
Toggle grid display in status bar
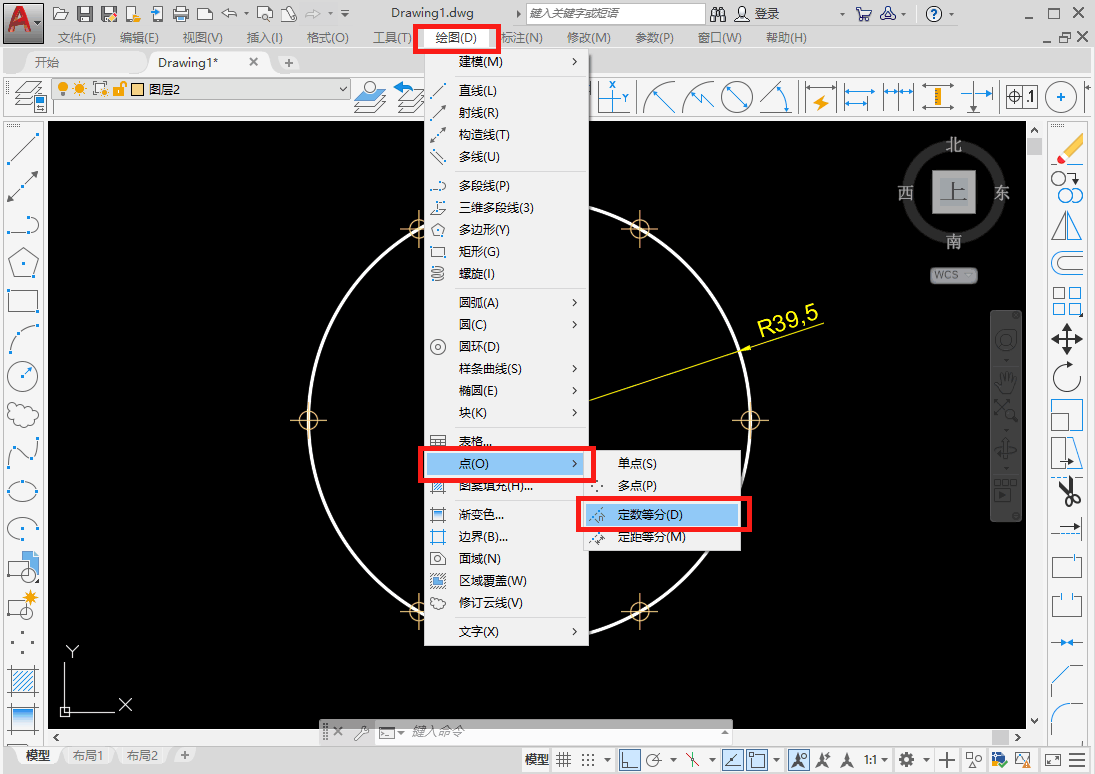click(564, 760)
